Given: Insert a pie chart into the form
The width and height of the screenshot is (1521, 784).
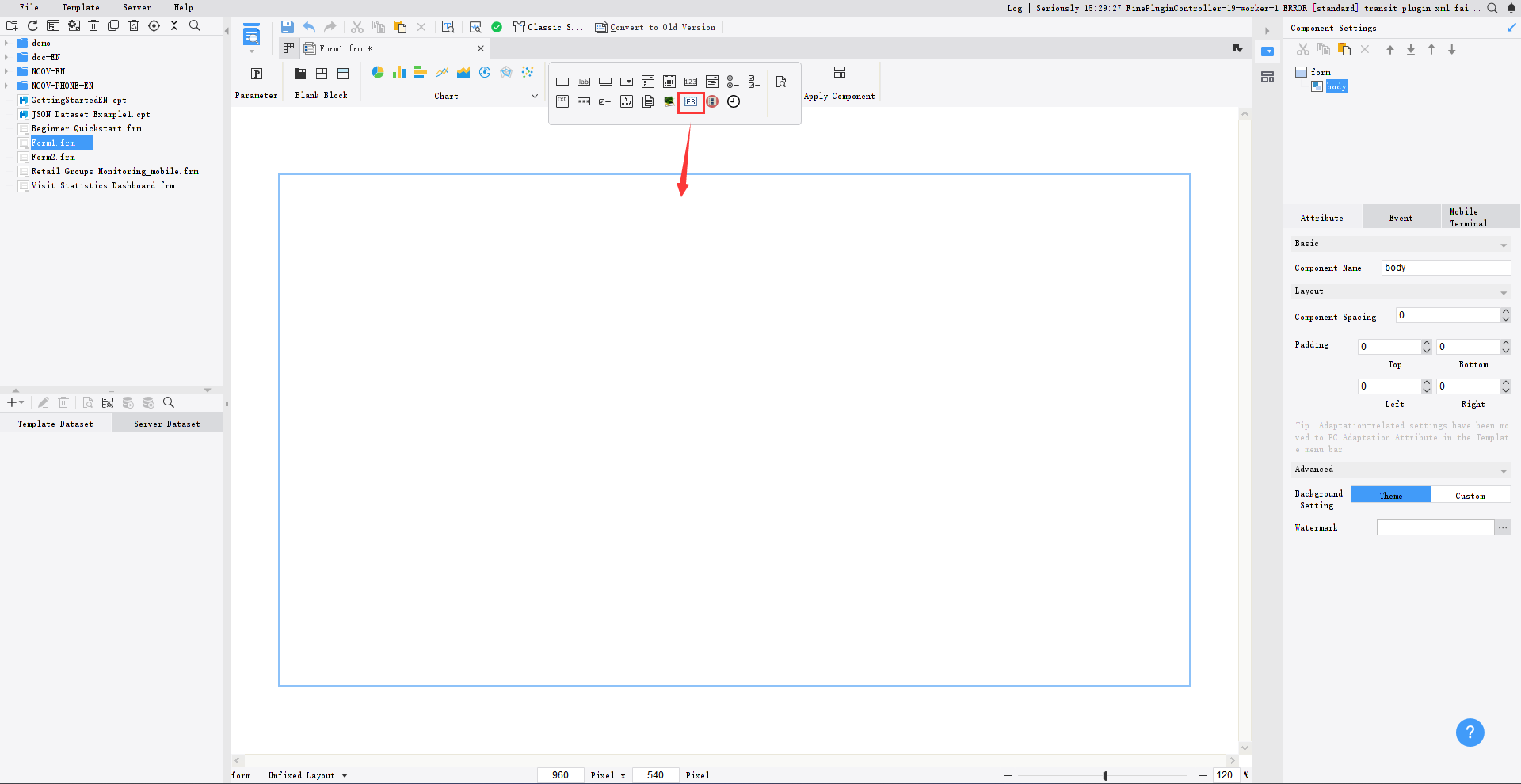Looking at the screenshot, I should tap(378, 72).
